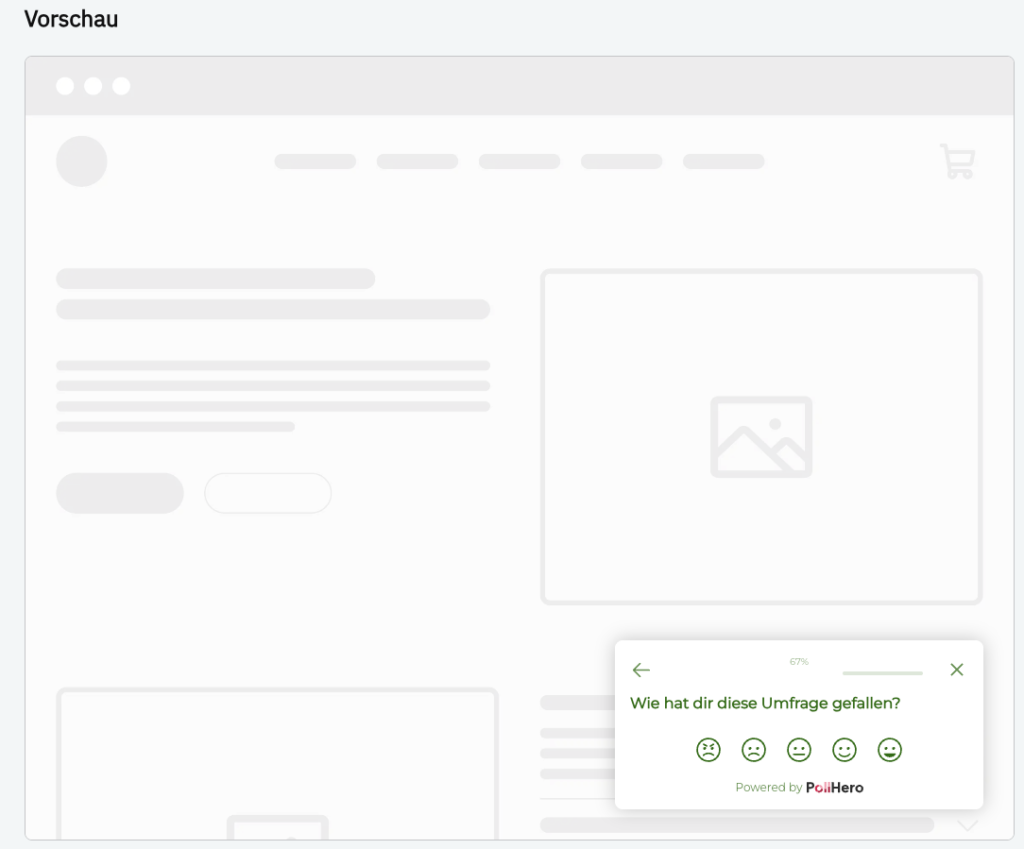This screenshot has width=1024, height=849.
Task: Expand the chevron arrow below the survey widget
Action: [967, 824]
